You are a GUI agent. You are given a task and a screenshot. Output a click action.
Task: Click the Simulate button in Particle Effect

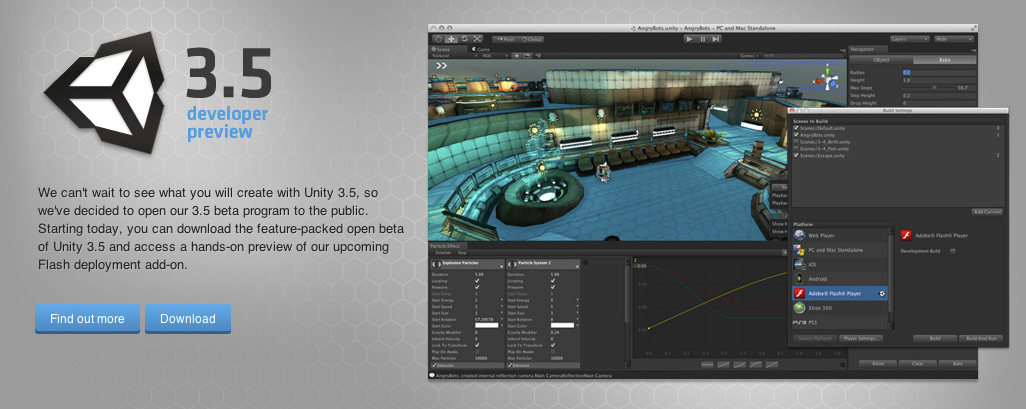[443, 253]
